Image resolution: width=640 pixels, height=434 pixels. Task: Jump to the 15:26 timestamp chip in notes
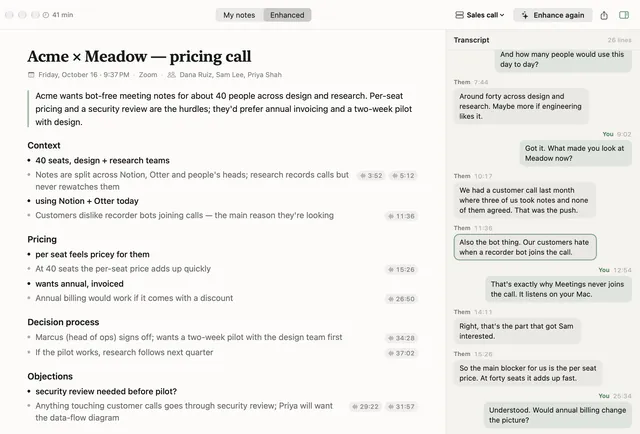[x=401, y=269]
